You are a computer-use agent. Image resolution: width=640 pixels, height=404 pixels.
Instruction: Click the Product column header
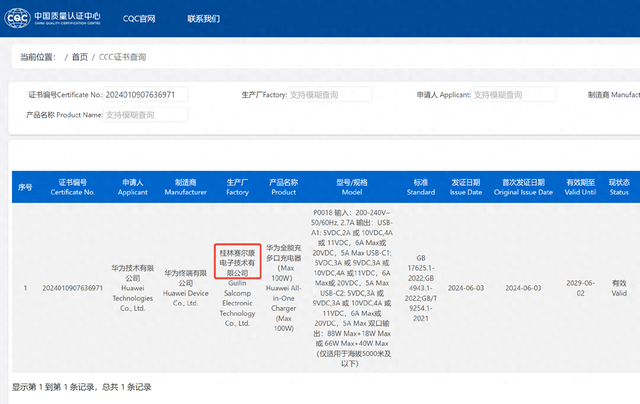(x=284, y=187)
